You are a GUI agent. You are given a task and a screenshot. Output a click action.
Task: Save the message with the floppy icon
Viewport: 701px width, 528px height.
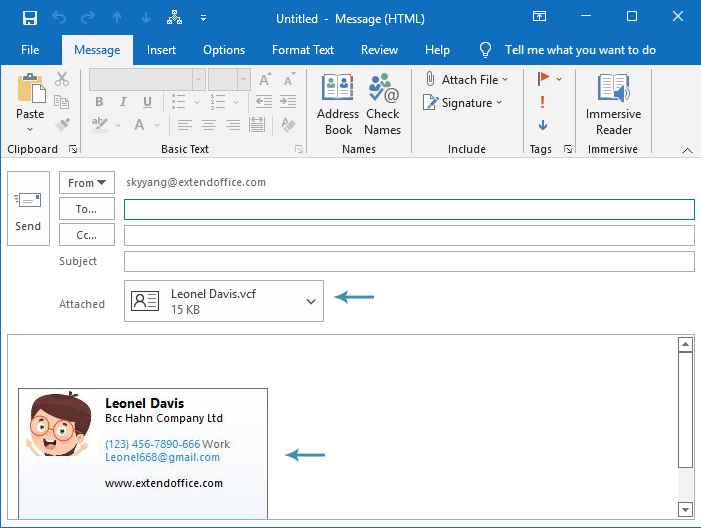(x=30, y=18)
